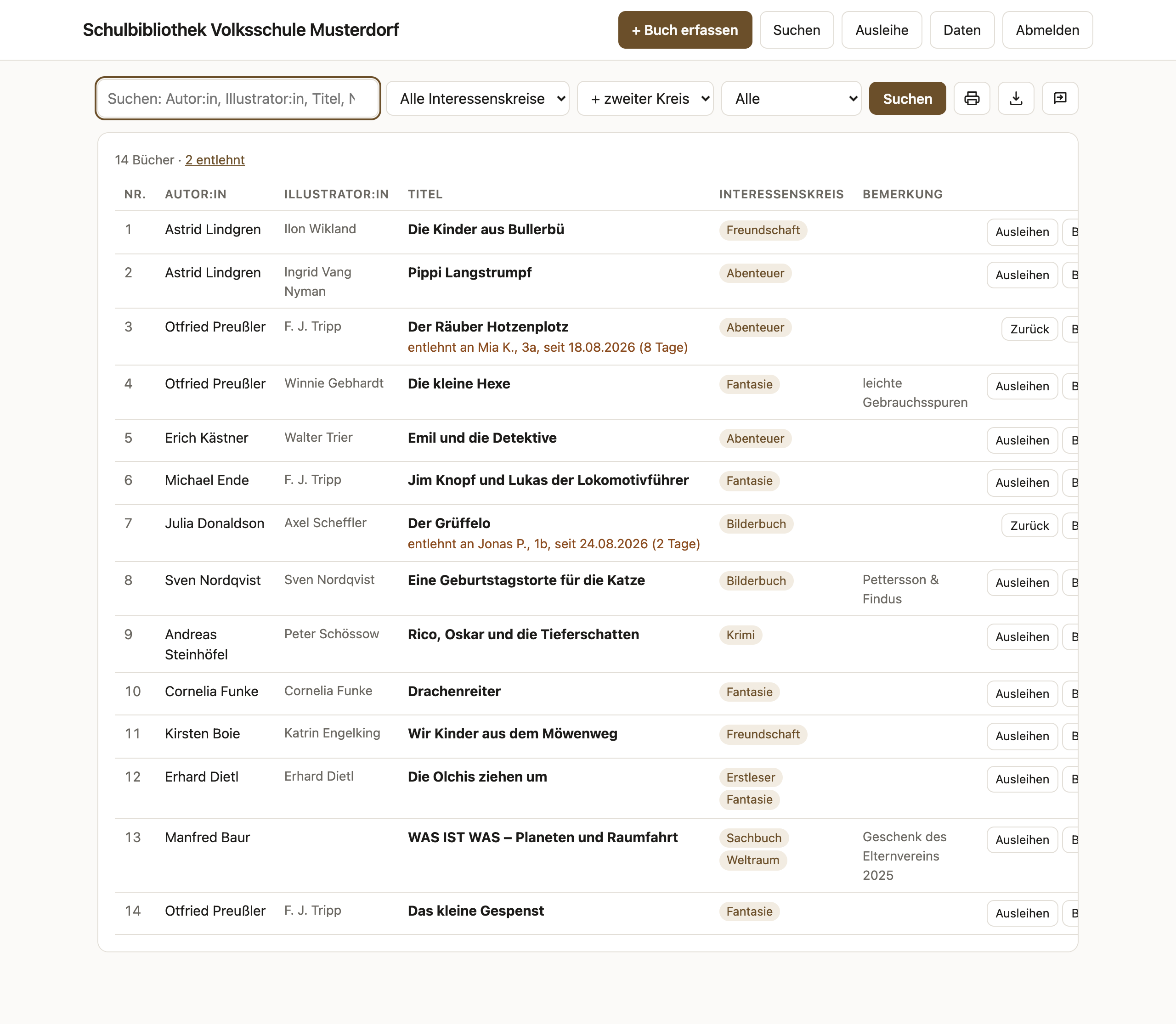Return Der Räuber Hotzenplotz via Zurück

pos(1029,329)
